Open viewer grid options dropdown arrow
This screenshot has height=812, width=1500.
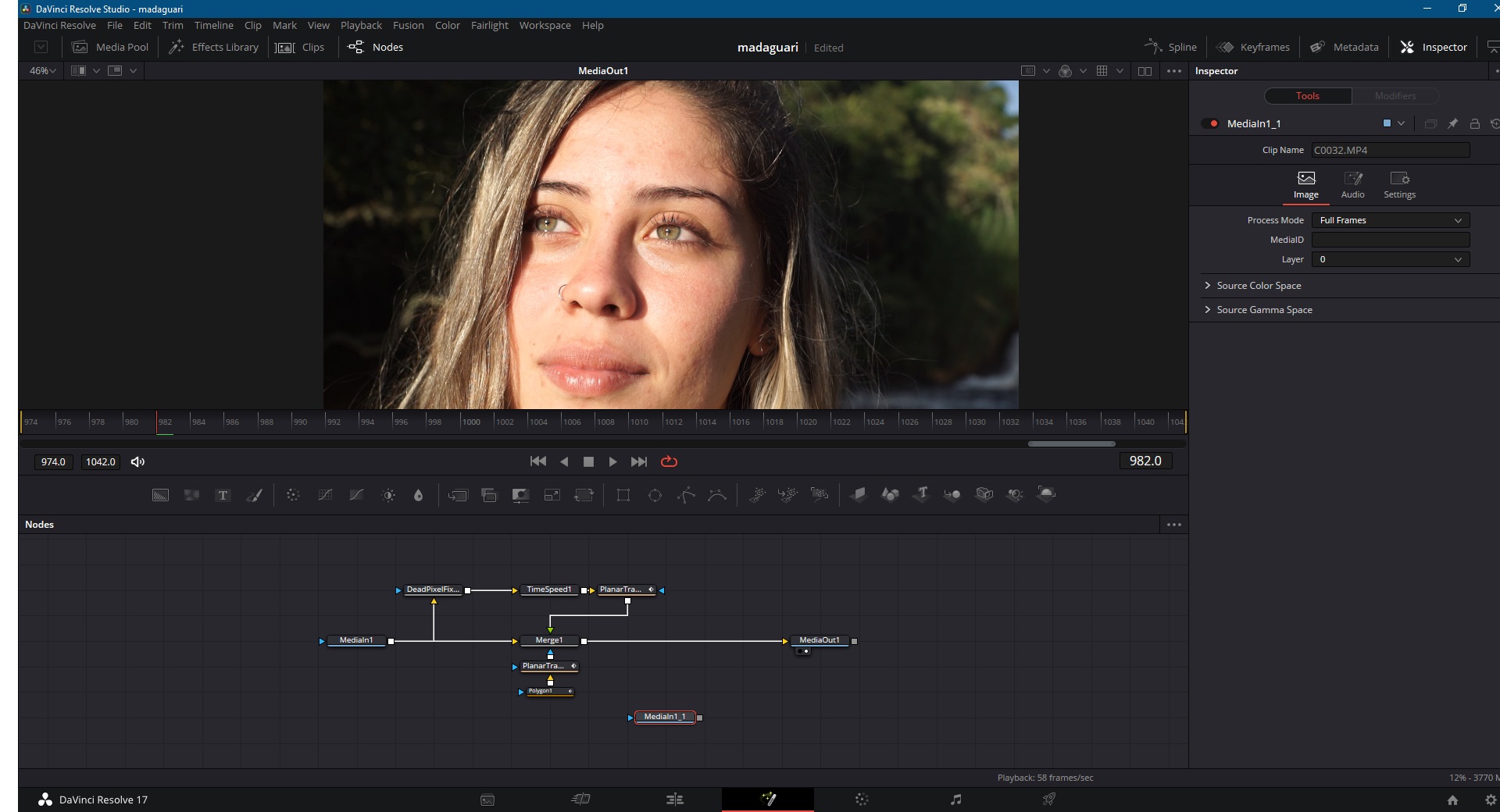(1120, 71)
